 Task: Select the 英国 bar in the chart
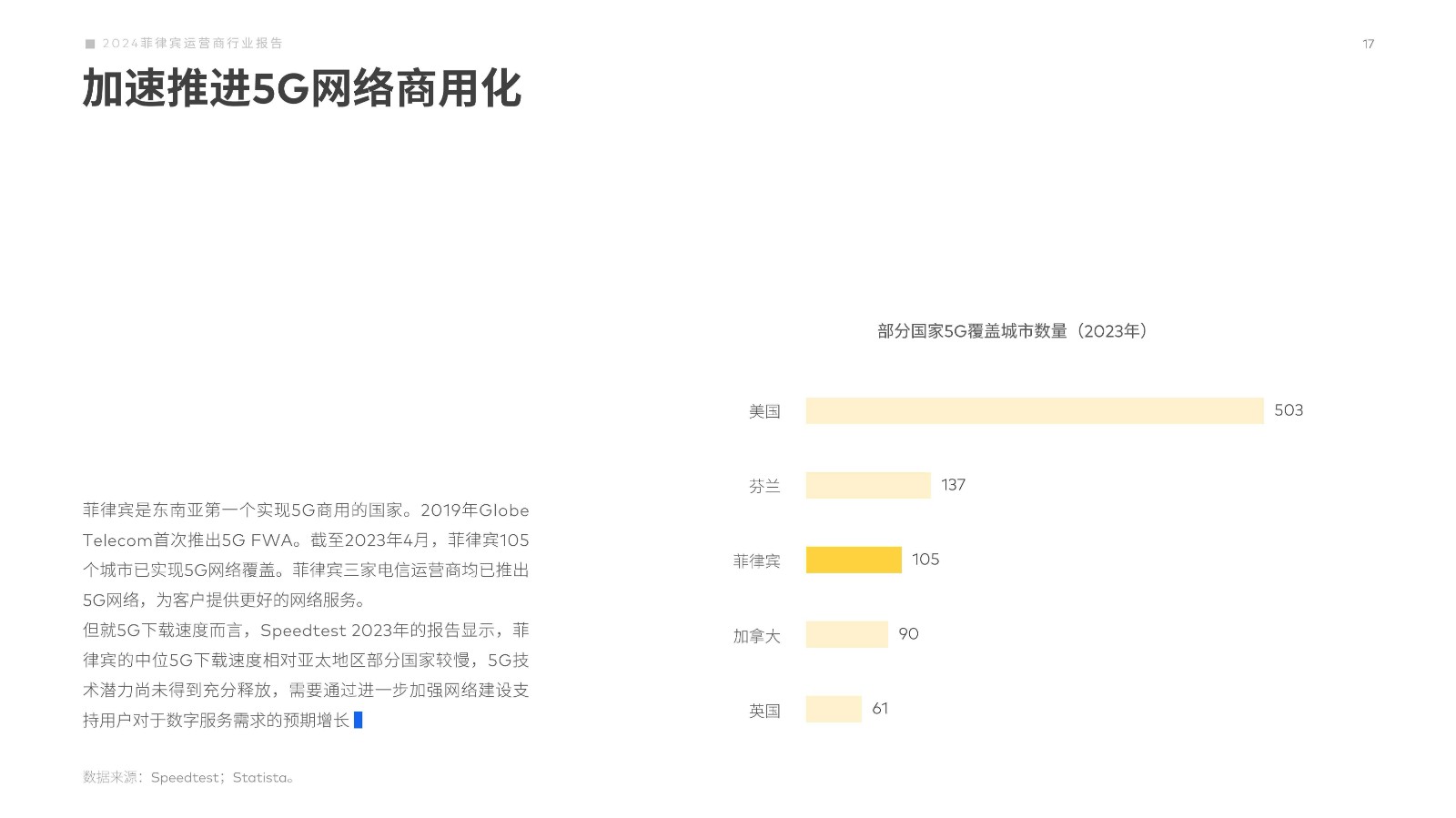834,709
